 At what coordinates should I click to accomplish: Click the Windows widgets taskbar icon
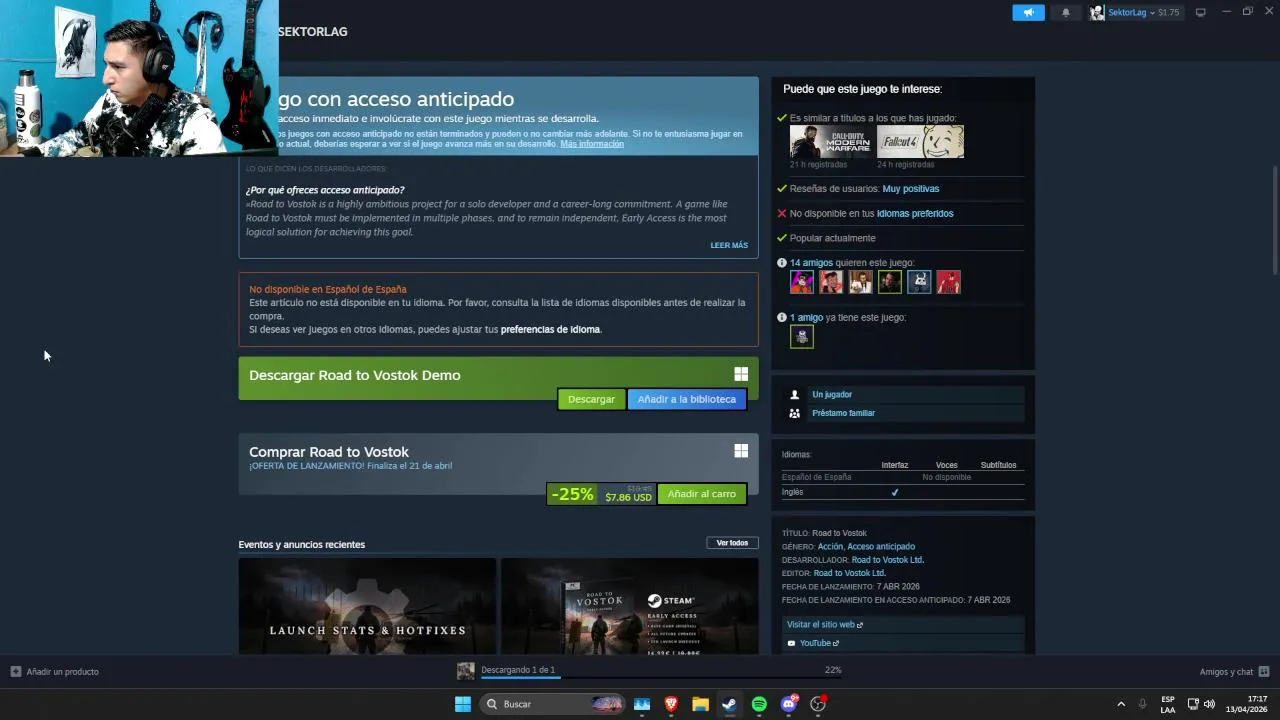(x=642, y=704)
